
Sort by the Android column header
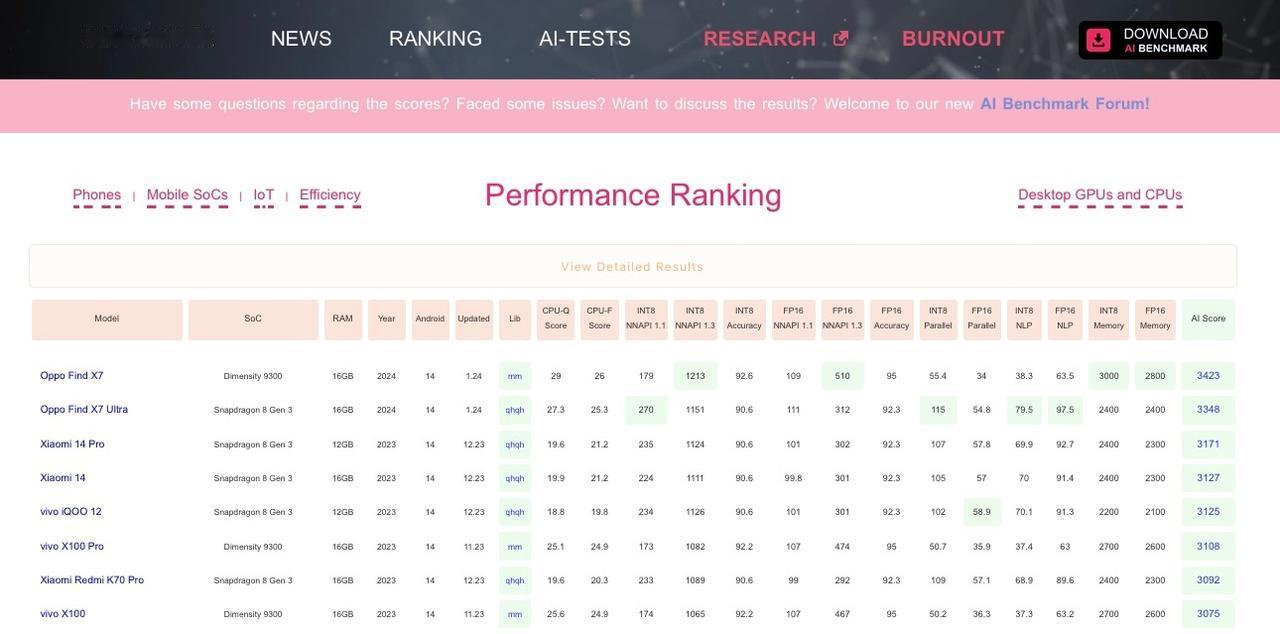(x=430, y=320)
